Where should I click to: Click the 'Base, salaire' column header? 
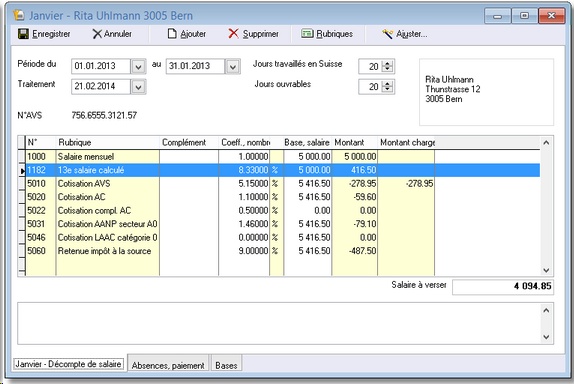point(307,143)
